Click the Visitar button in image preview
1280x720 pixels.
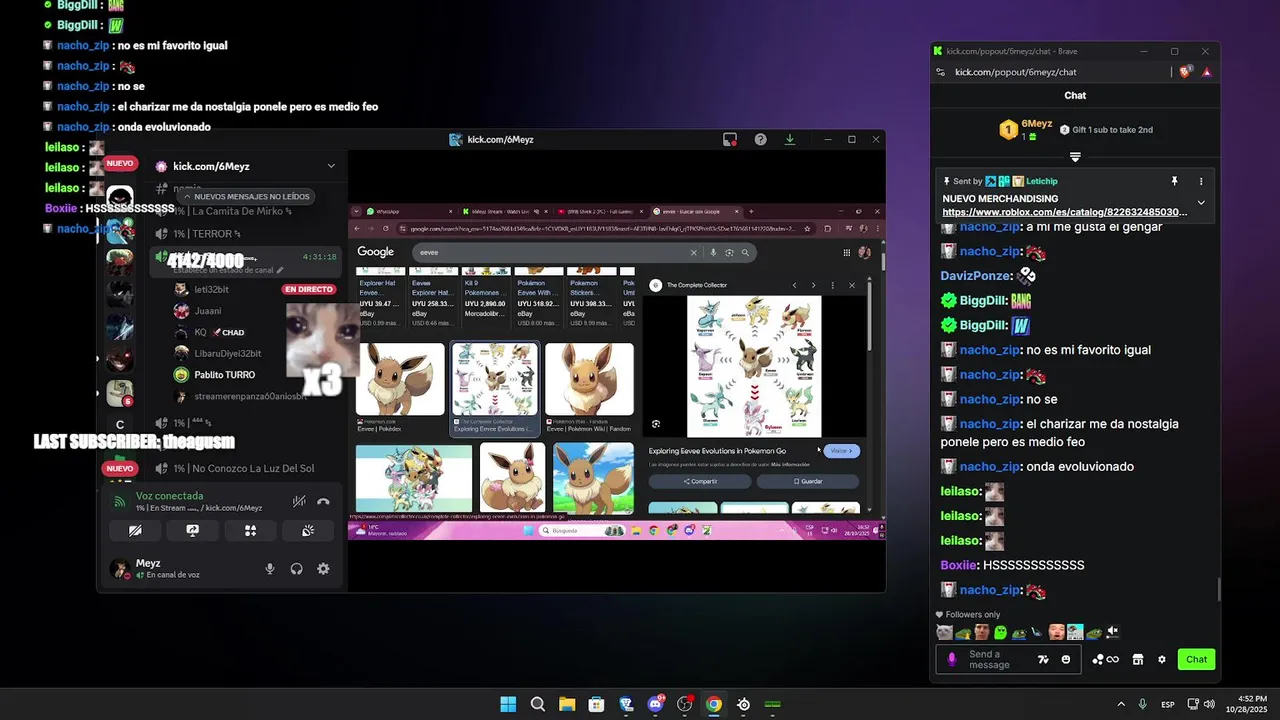[842, 451]
